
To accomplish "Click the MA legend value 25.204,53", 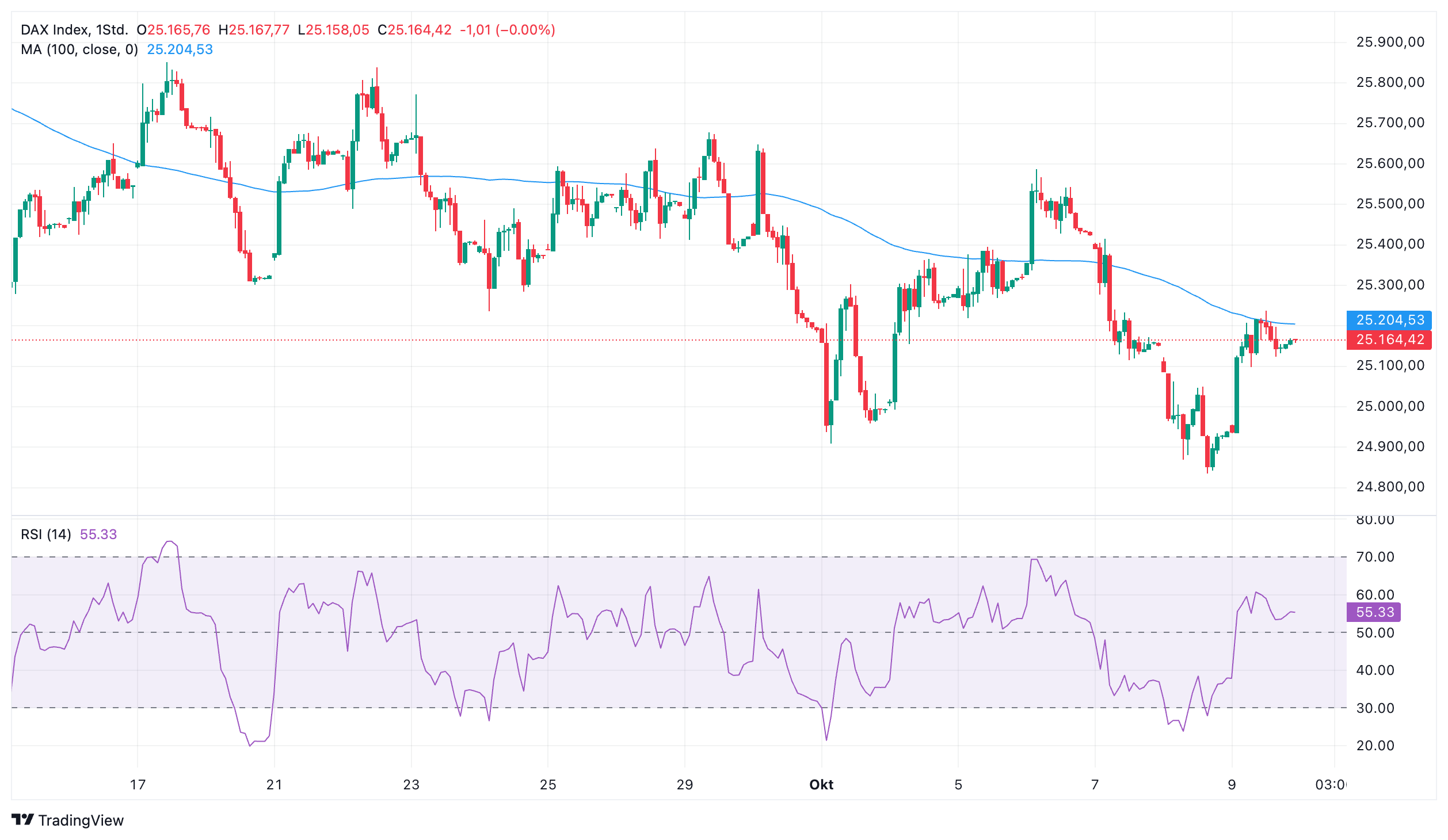I will 180,49.
